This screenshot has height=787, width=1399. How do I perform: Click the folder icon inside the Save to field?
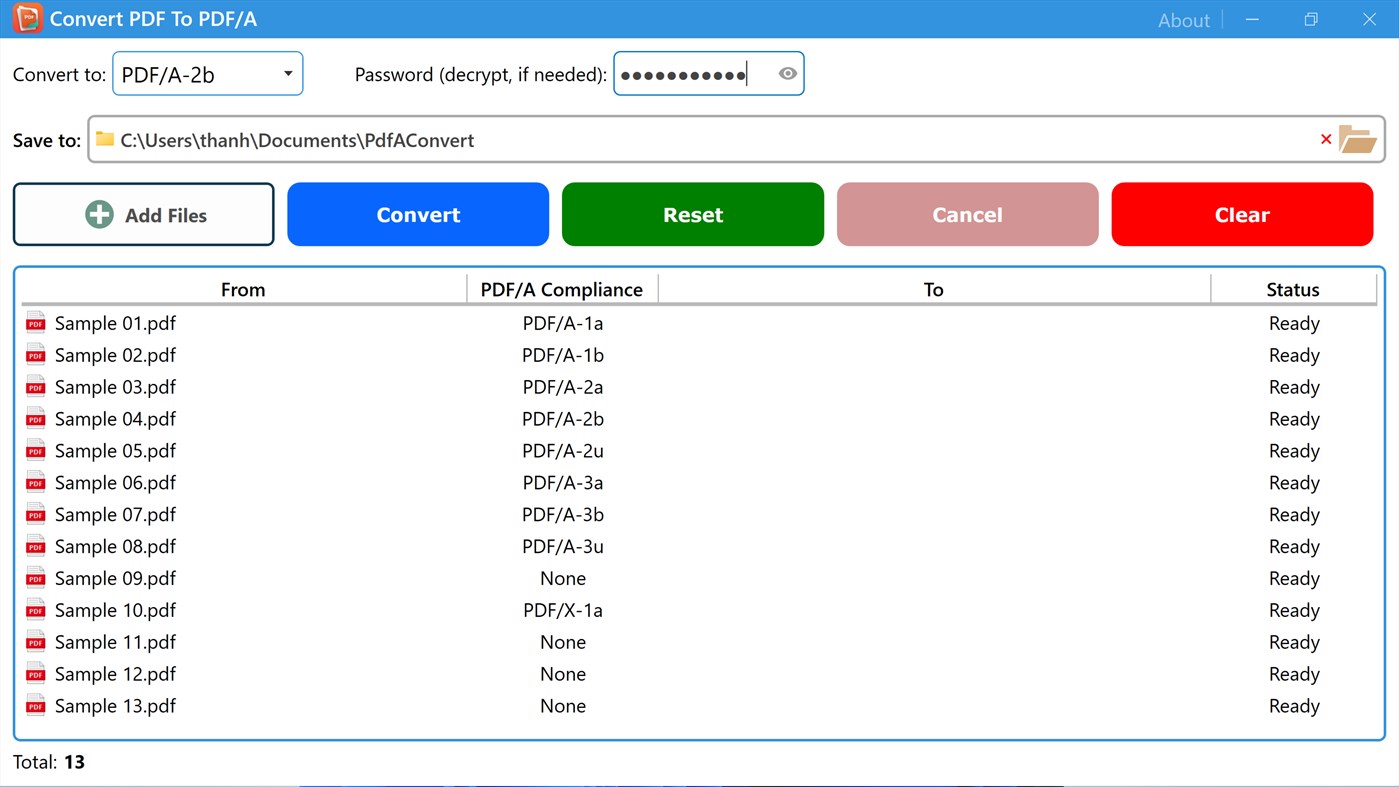click(x=104, y=140)
